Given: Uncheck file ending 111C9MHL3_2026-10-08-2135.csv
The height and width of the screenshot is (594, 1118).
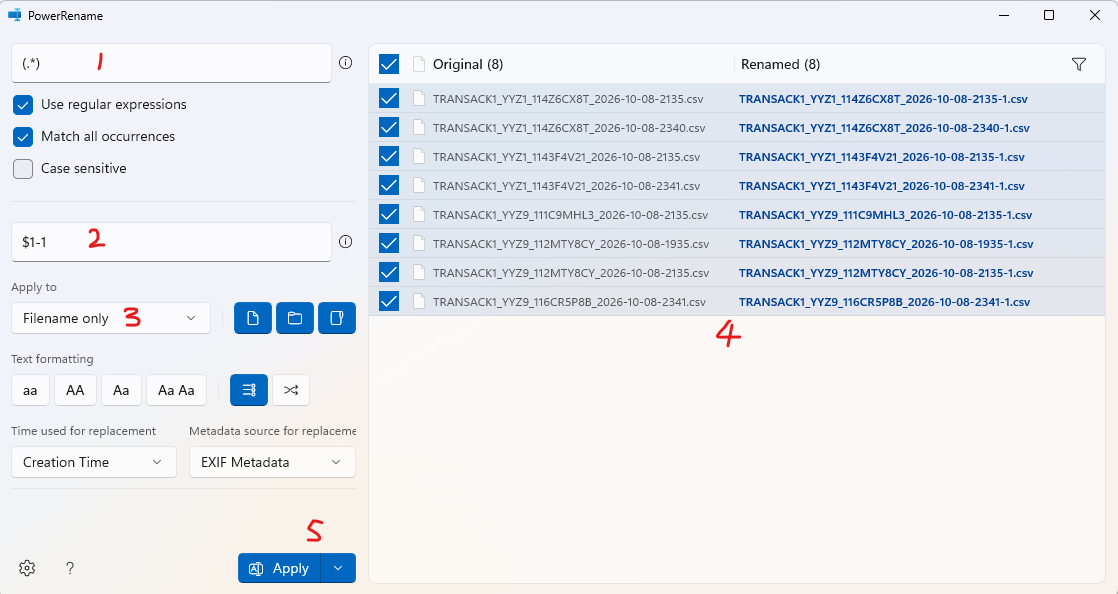Looking at the screenshot, I should [x=389, y=215].
